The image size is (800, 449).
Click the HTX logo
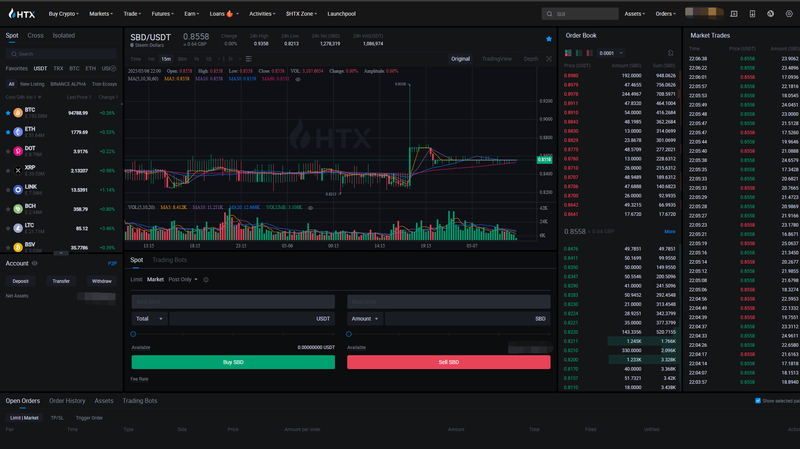click(x=21, y=14)
